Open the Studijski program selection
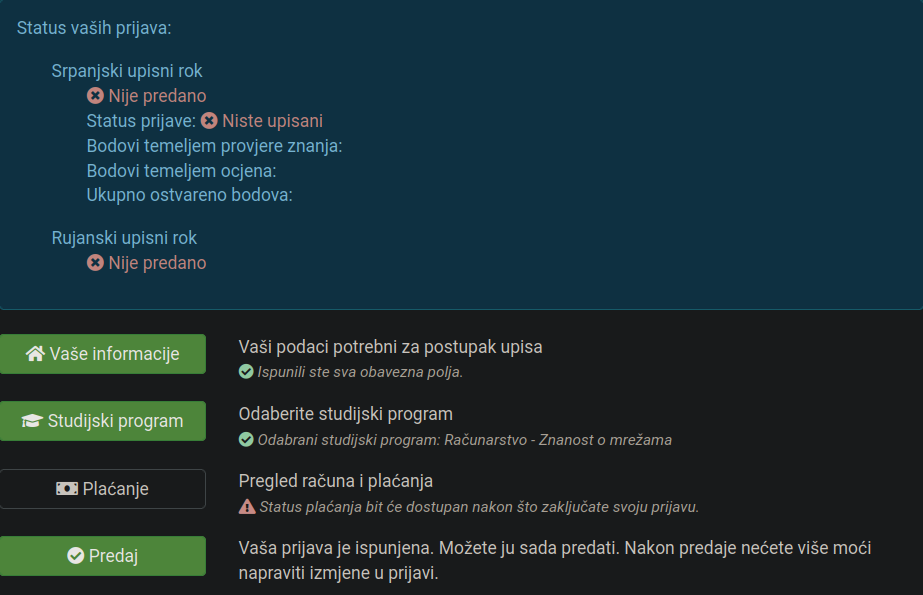 click(x=103, y=421)
